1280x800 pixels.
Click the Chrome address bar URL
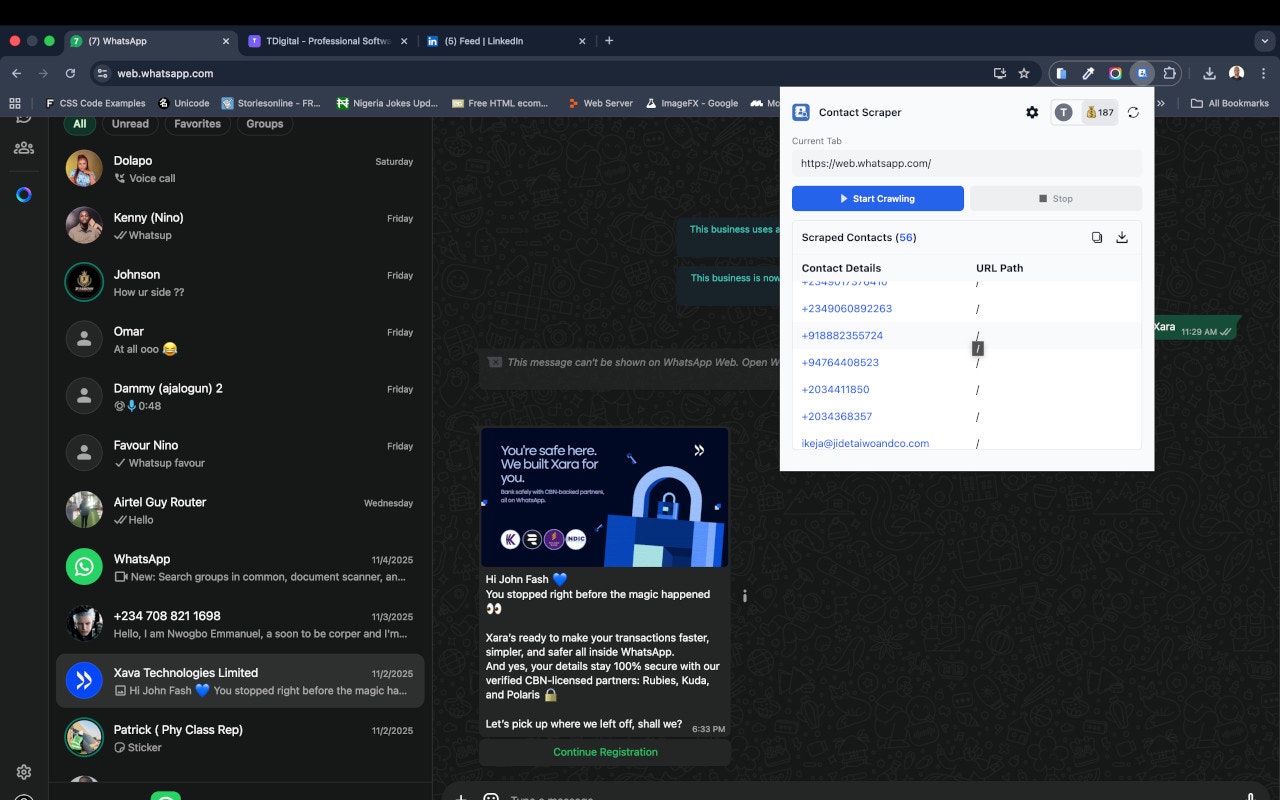click(165, 73)
